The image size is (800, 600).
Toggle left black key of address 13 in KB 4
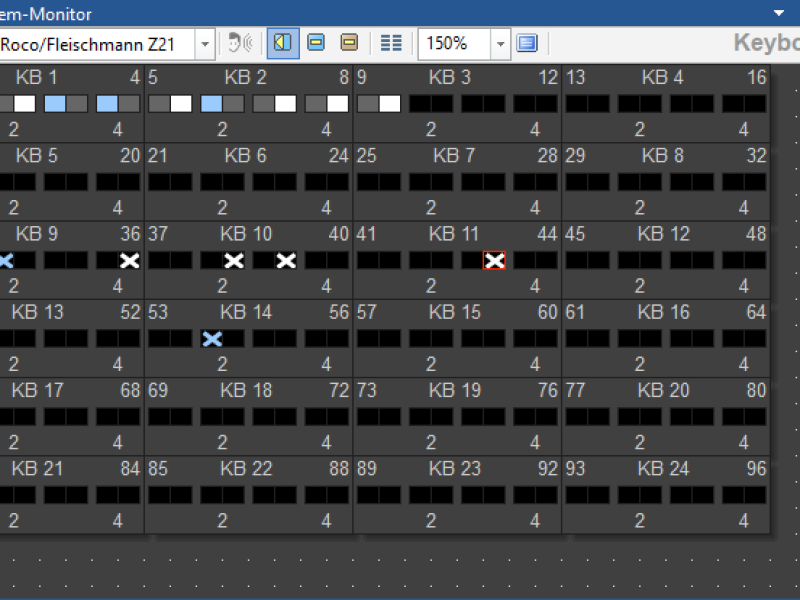tap(577, 104)
